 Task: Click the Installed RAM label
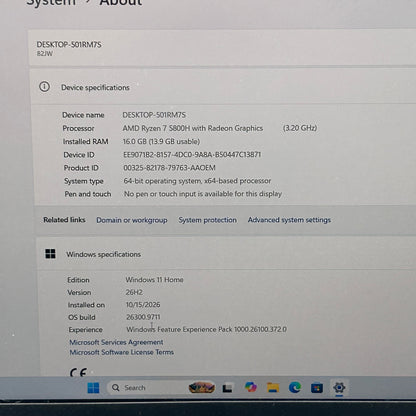coord(86,142)
